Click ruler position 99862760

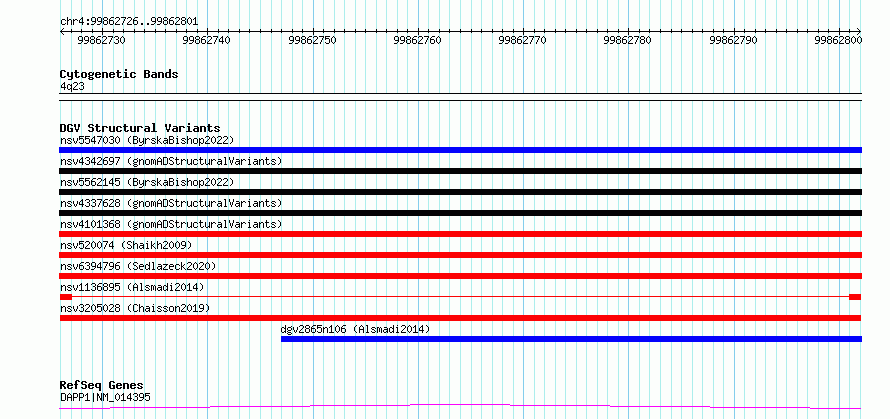(x=418, y=40)
